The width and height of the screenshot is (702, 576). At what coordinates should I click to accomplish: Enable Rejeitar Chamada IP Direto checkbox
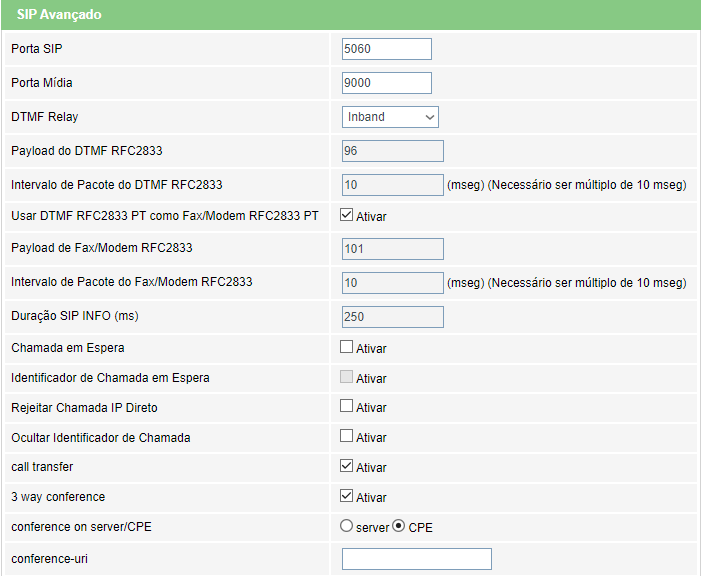[x=346, y=406]
